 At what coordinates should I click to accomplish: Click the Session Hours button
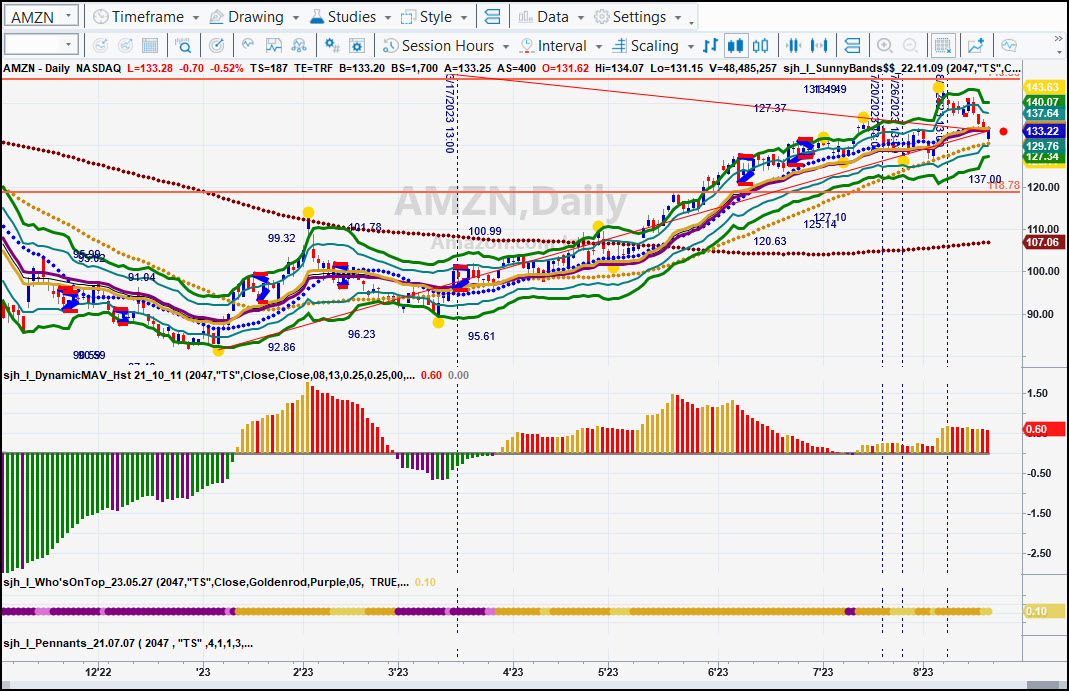438,46
